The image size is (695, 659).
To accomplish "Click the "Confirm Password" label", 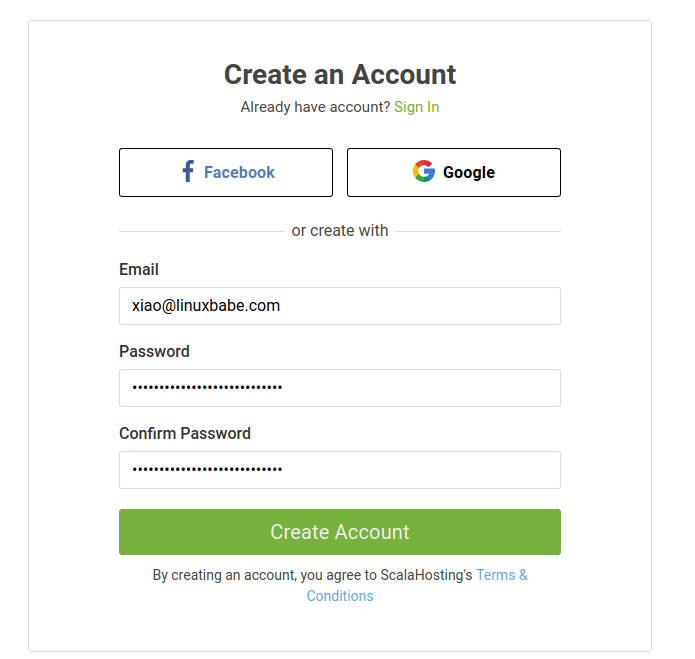I will pyautogui.click(x=185, y=433).
